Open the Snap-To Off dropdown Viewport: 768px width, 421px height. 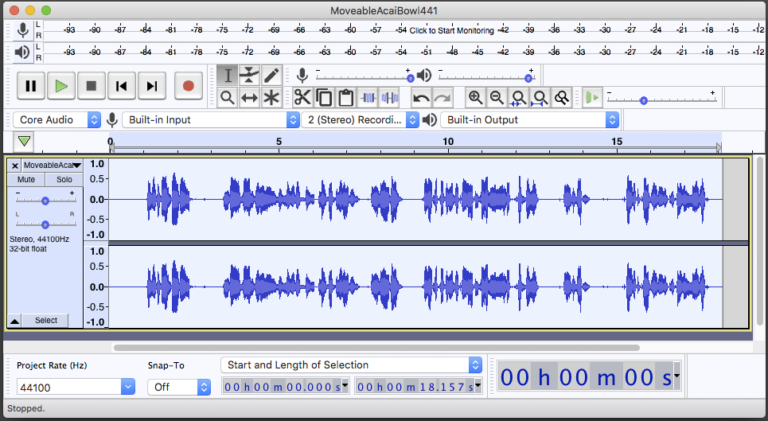179,387
